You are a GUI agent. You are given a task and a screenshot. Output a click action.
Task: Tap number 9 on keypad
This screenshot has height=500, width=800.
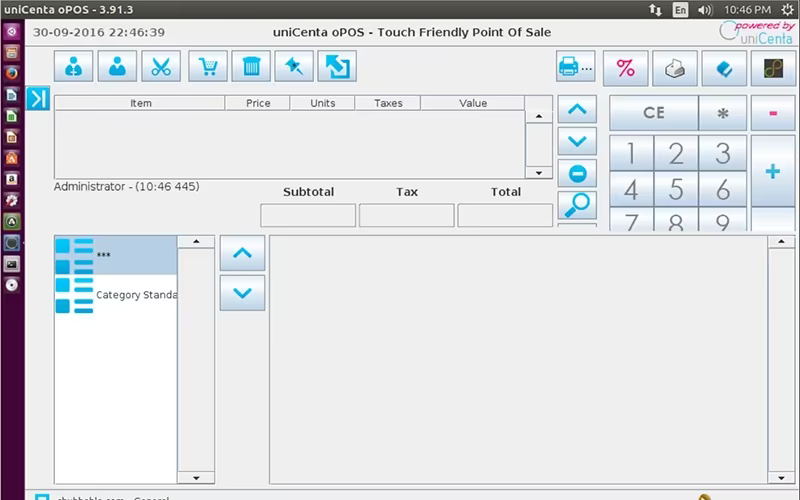pos(722,220)
